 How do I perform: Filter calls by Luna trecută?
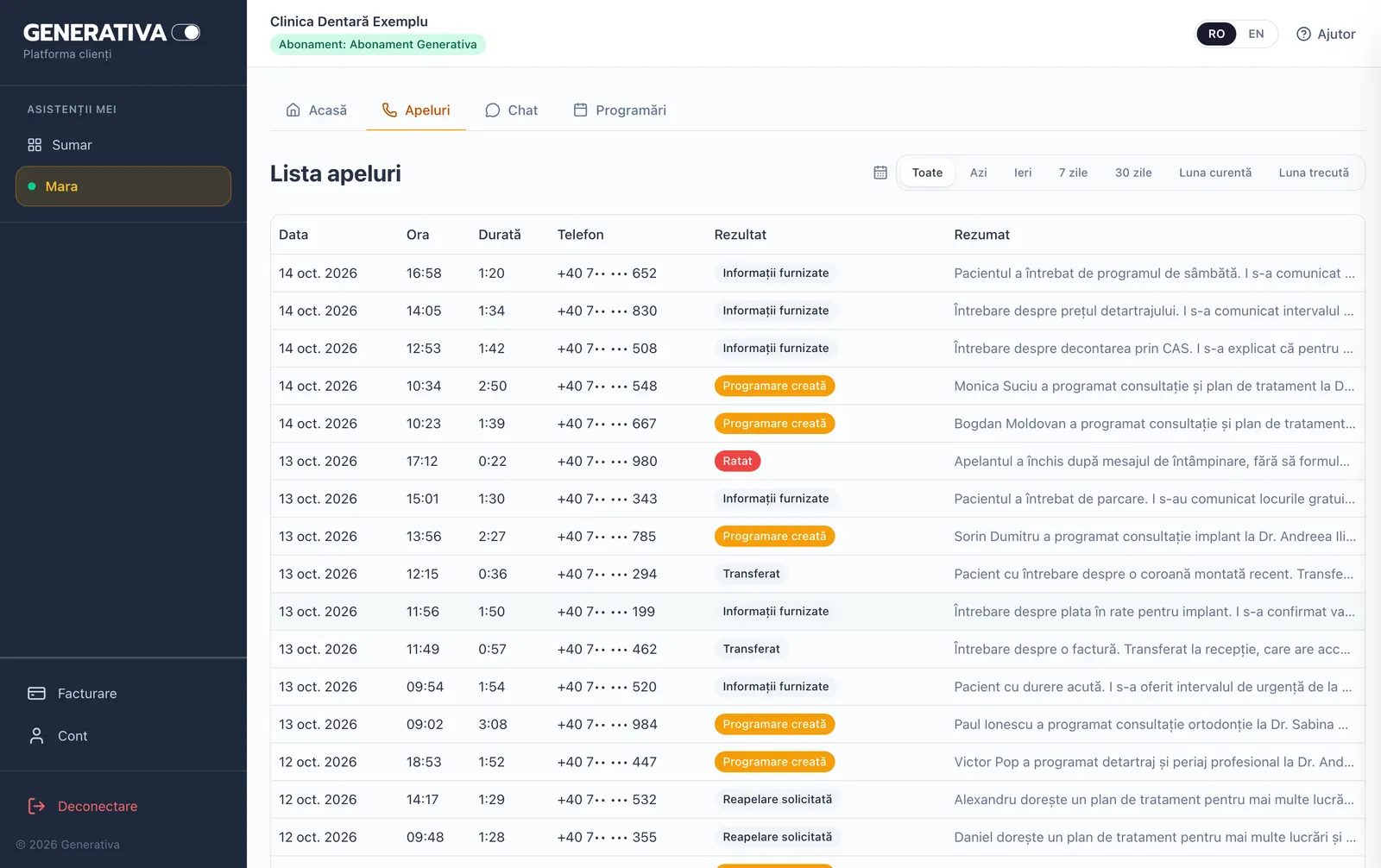(1314, 173)
